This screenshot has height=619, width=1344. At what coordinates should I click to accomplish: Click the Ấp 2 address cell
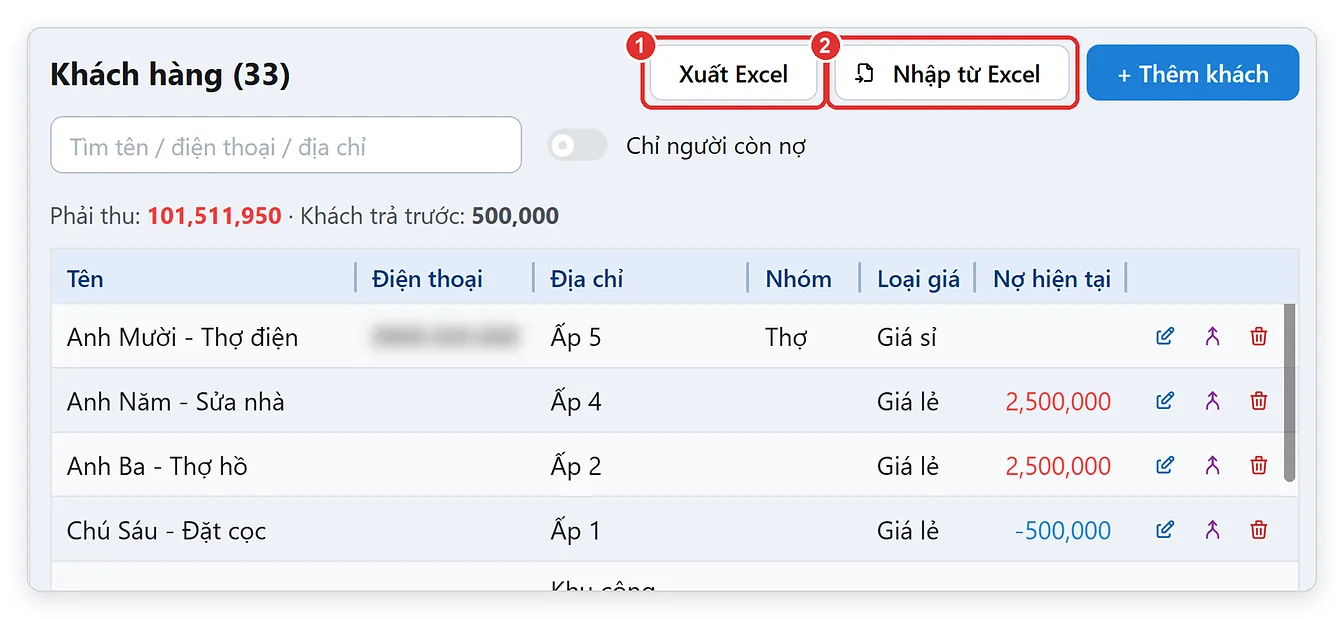(576, 465)
